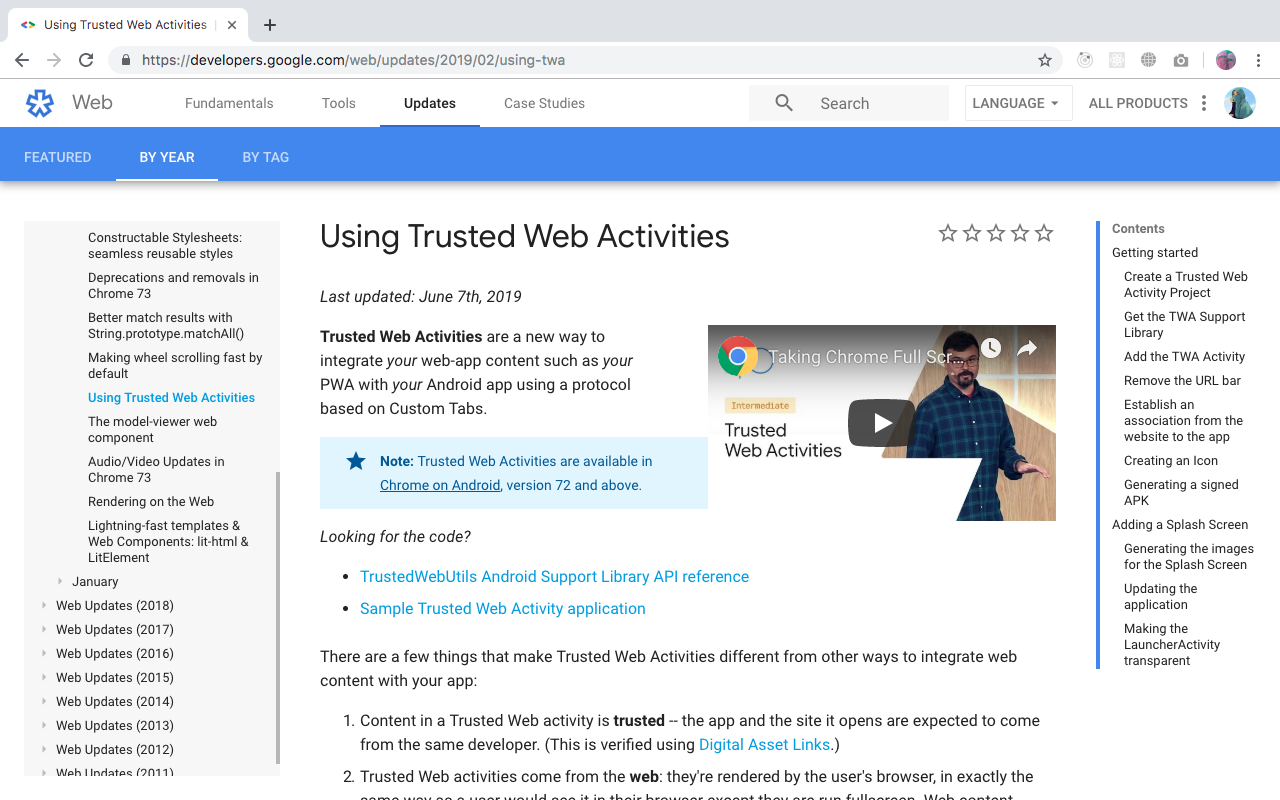Open the Chrome on Android link
Viewport: 1280px width, 800px height.
point(440,485)
